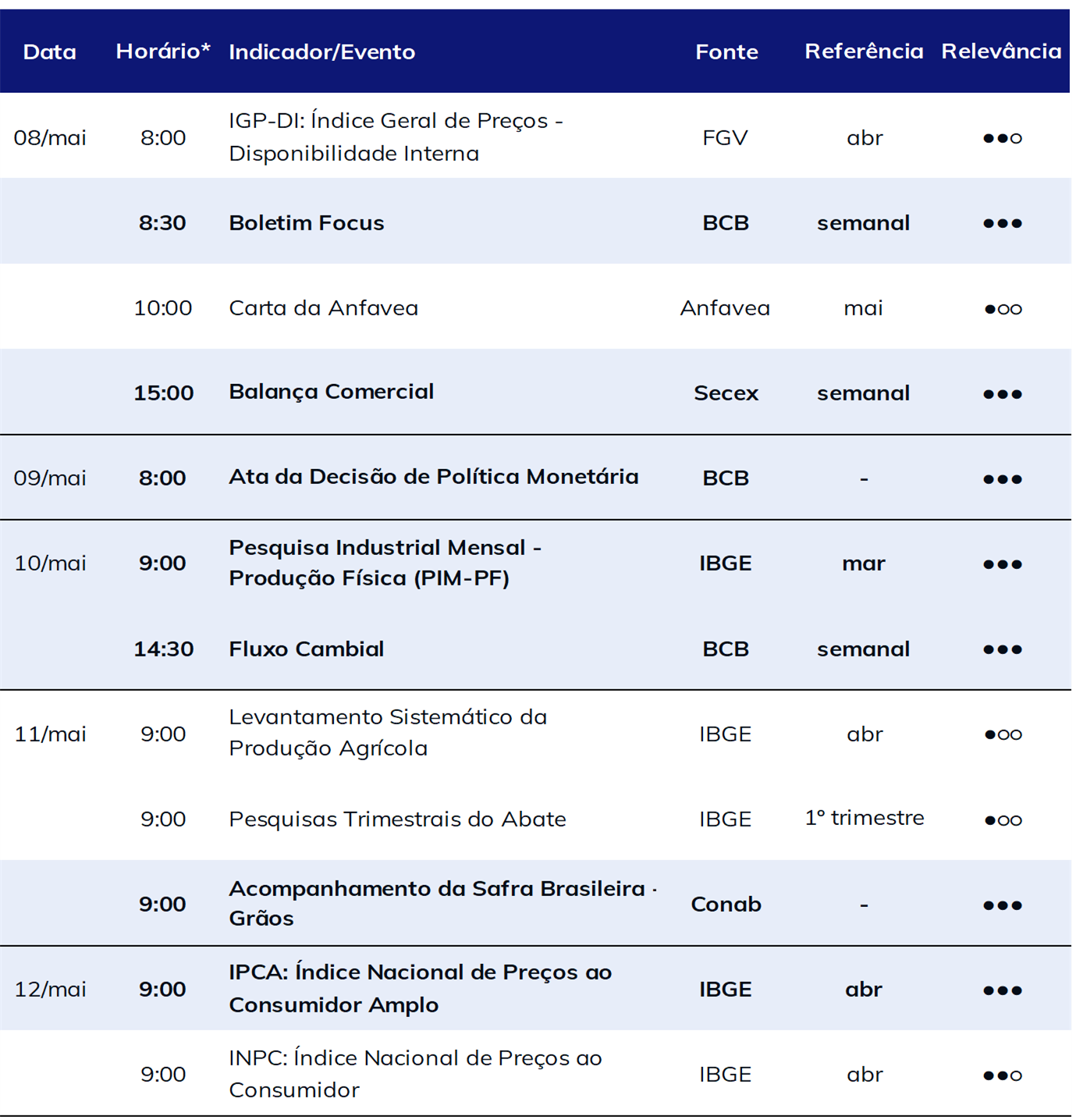1076x1120 pixels.
Task: Click relevance dots in Levantamento Sistemático row
Action: pyautogui.click(x=1003, y=734)
